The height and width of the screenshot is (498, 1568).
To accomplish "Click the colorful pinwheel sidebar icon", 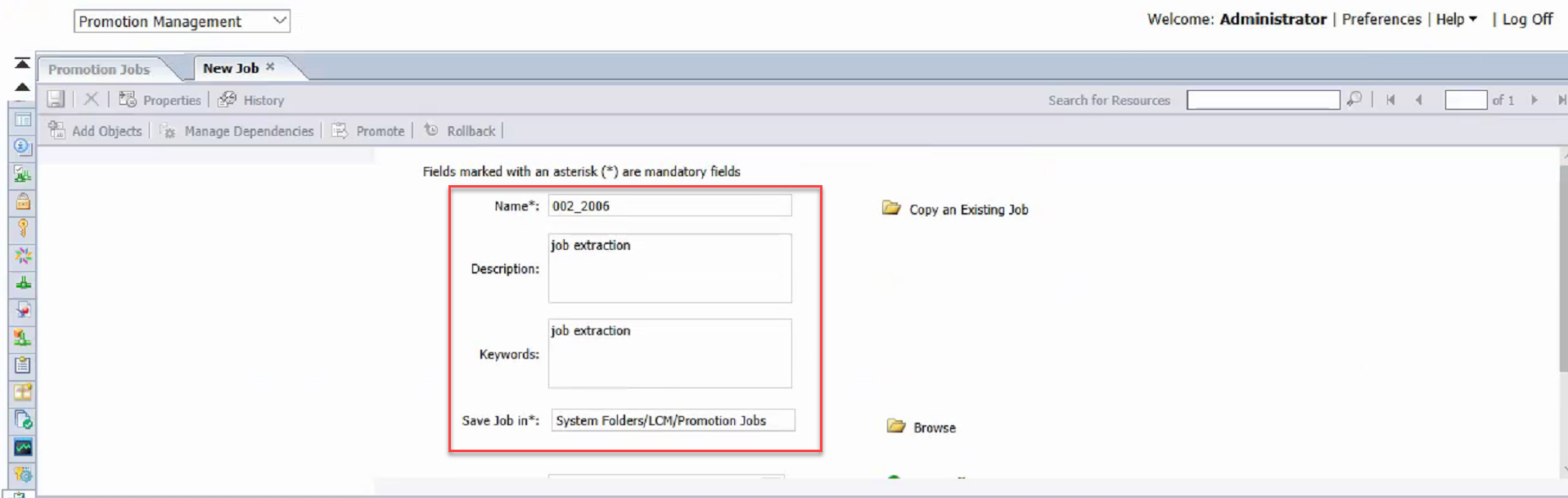I will click(x=23, y=256).
